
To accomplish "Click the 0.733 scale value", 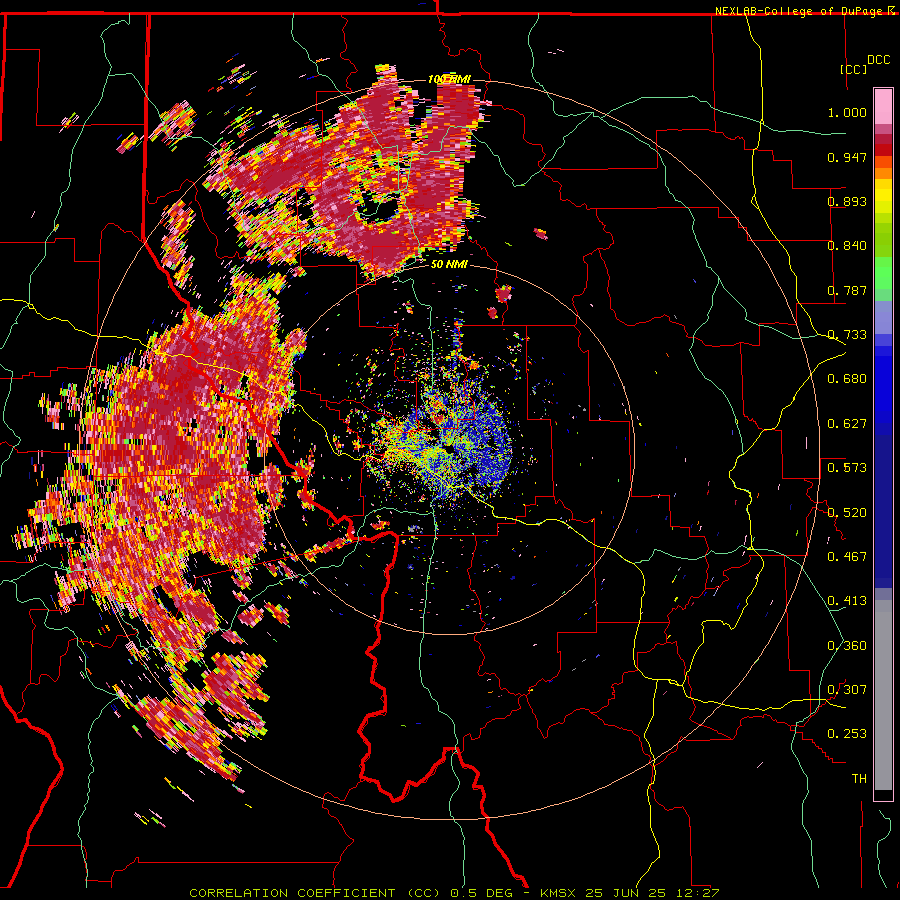I will coord(847,335).
